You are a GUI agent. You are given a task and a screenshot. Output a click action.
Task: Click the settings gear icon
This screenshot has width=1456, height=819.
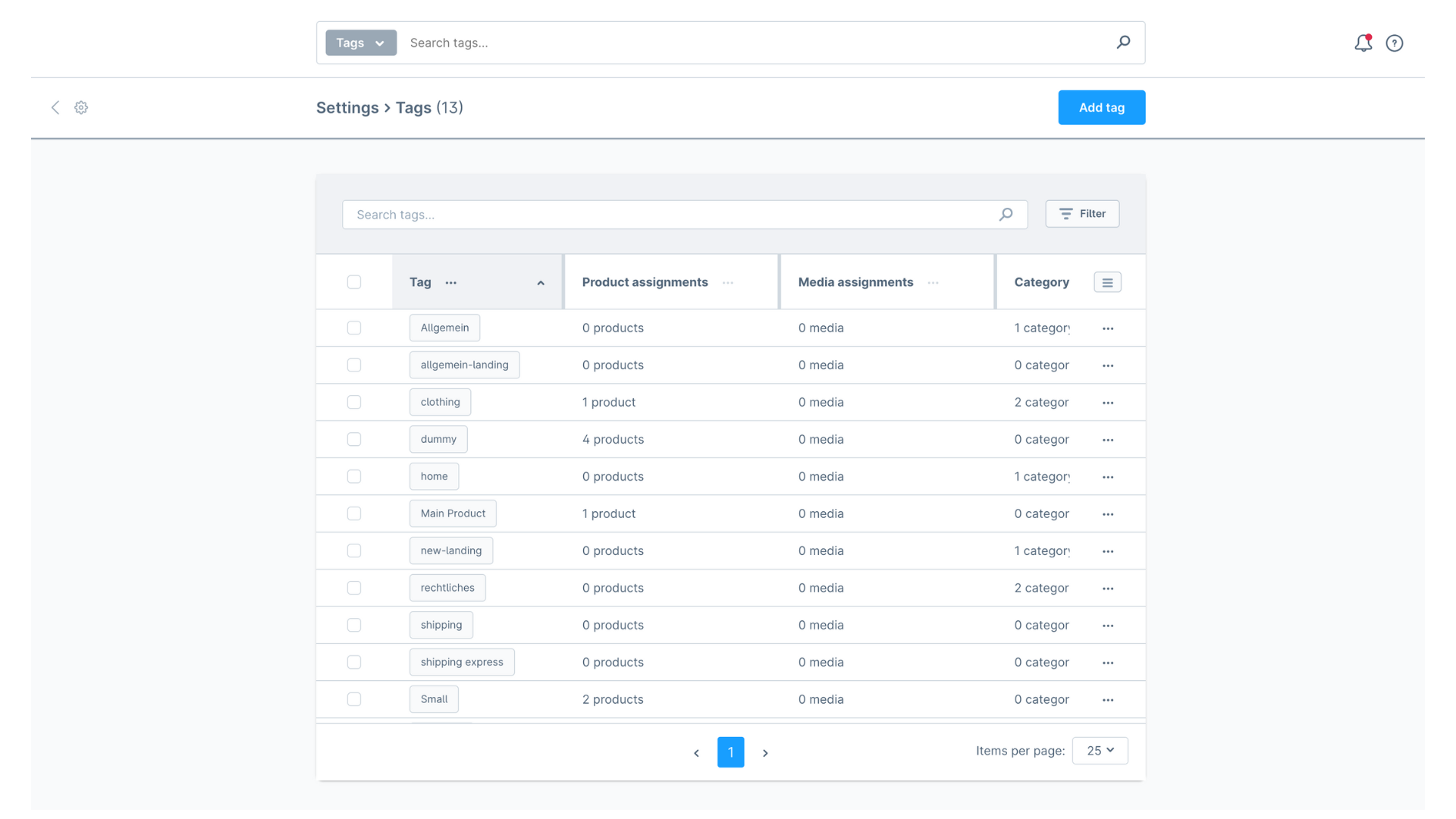coord(81,108)
